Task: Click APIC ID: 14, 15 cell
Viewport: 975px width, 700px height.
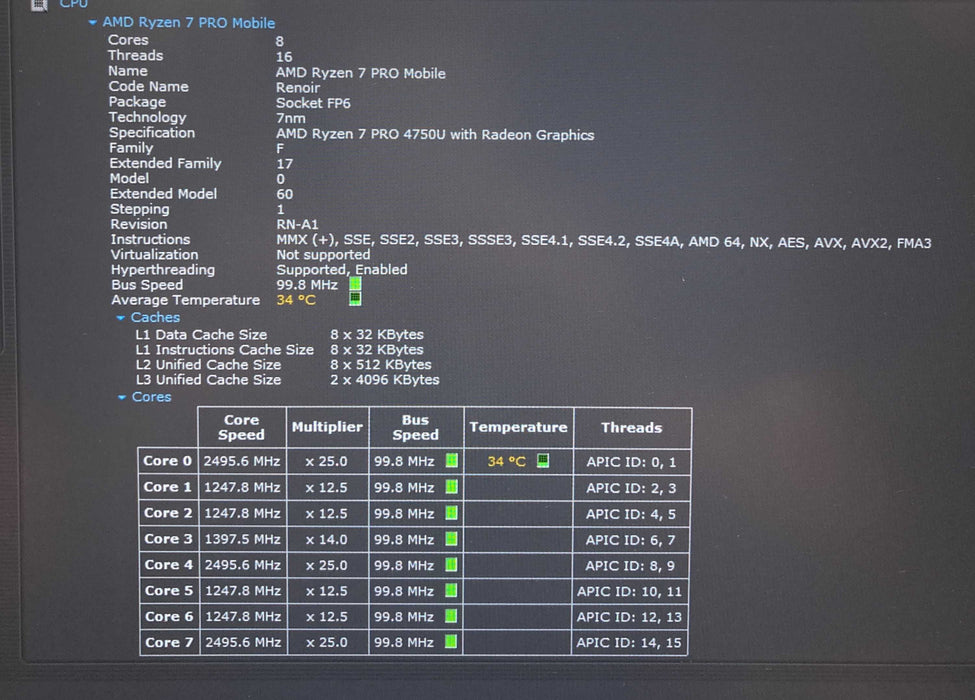Action: (x=629, y=643)
